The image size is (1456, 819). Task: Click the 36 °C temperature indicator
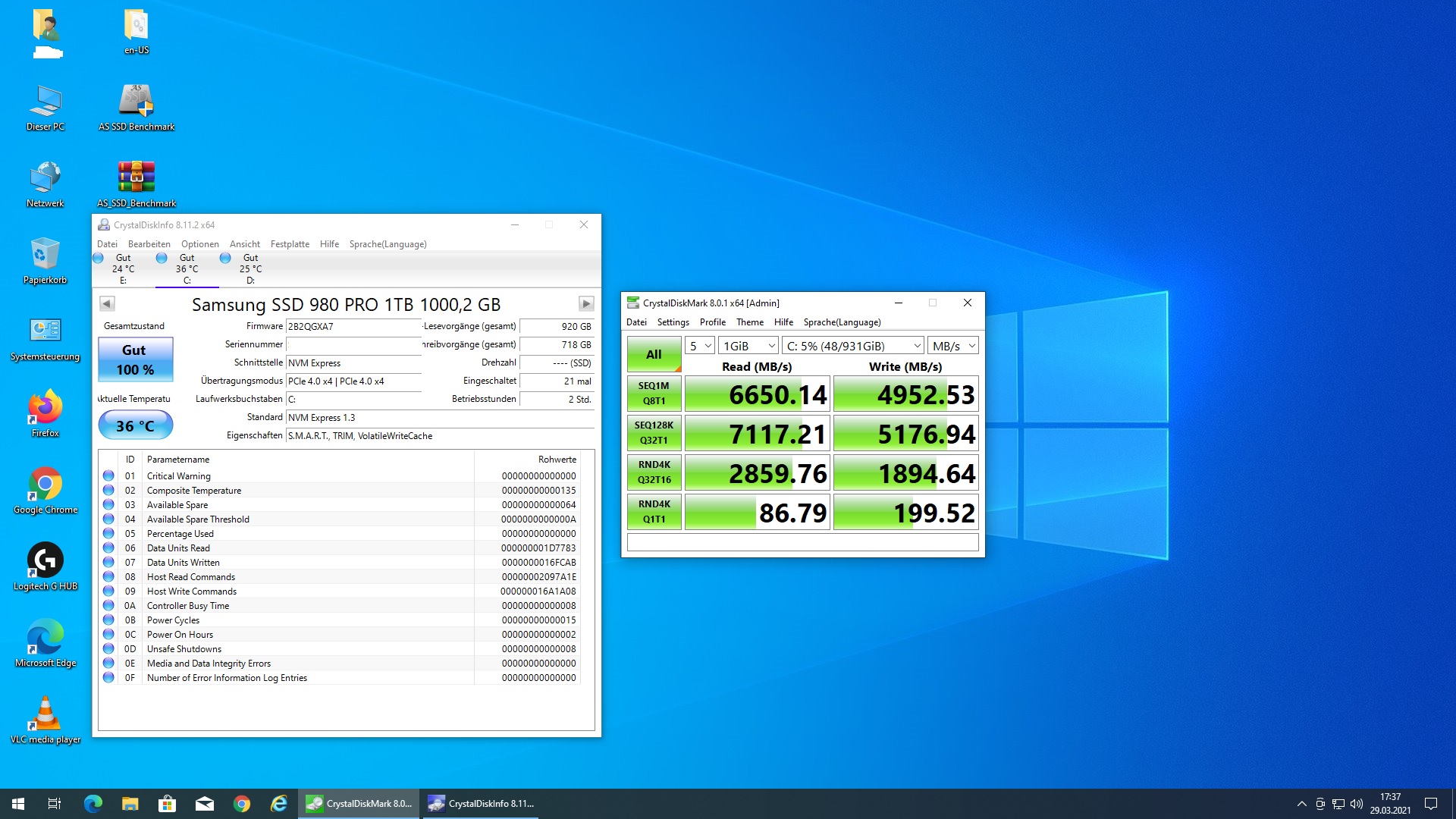[x=135, y=425]
